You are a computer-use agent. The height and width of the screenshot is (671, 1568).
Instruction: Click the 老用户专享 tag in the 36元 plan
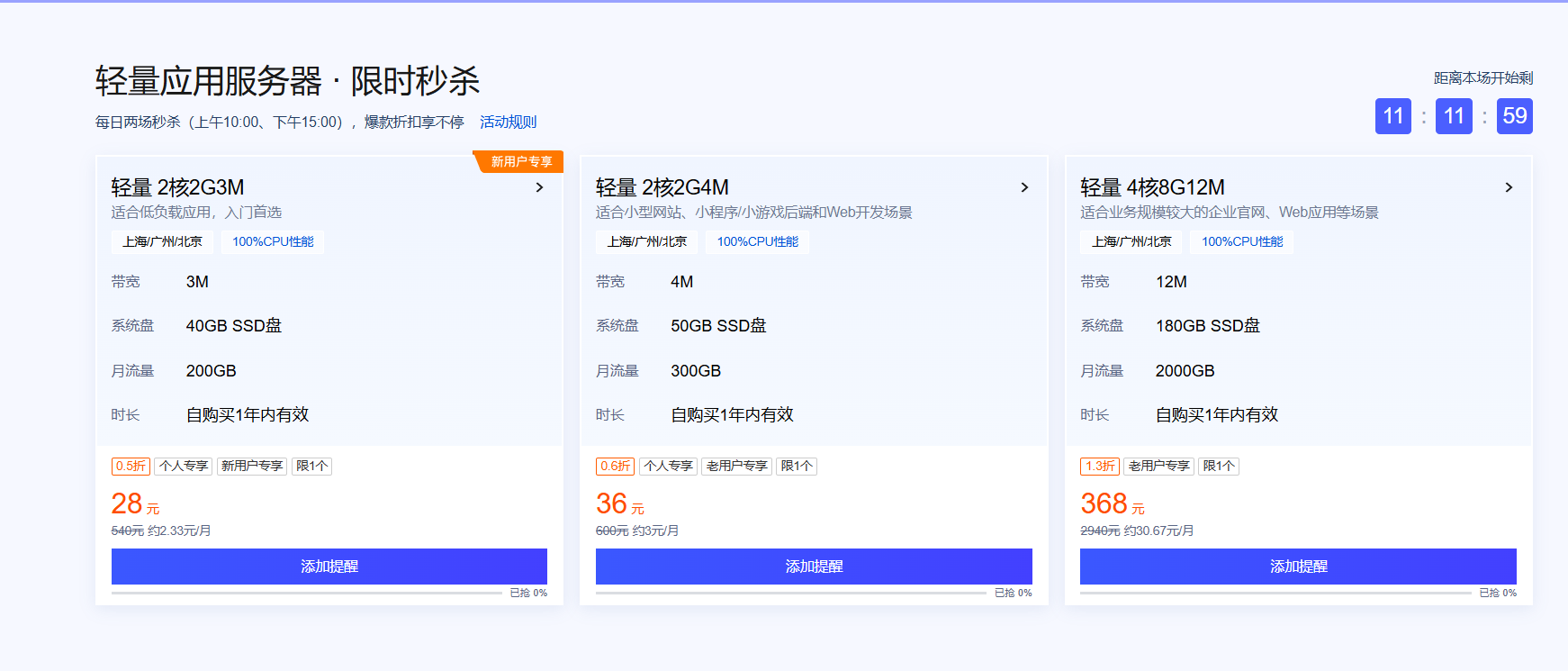click(736, 466)
